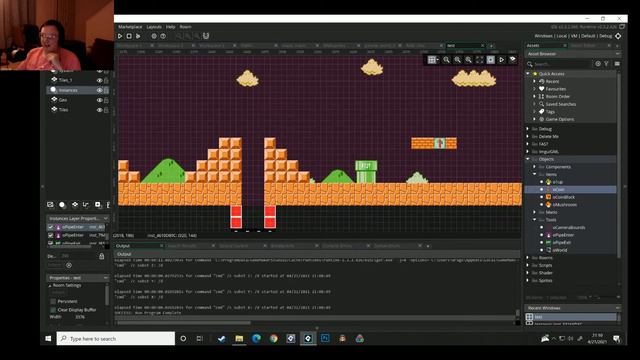The width and height of the screenshot is (640, 360).
Task: Toggle the room editor grid icon
Action: point(431,60)
